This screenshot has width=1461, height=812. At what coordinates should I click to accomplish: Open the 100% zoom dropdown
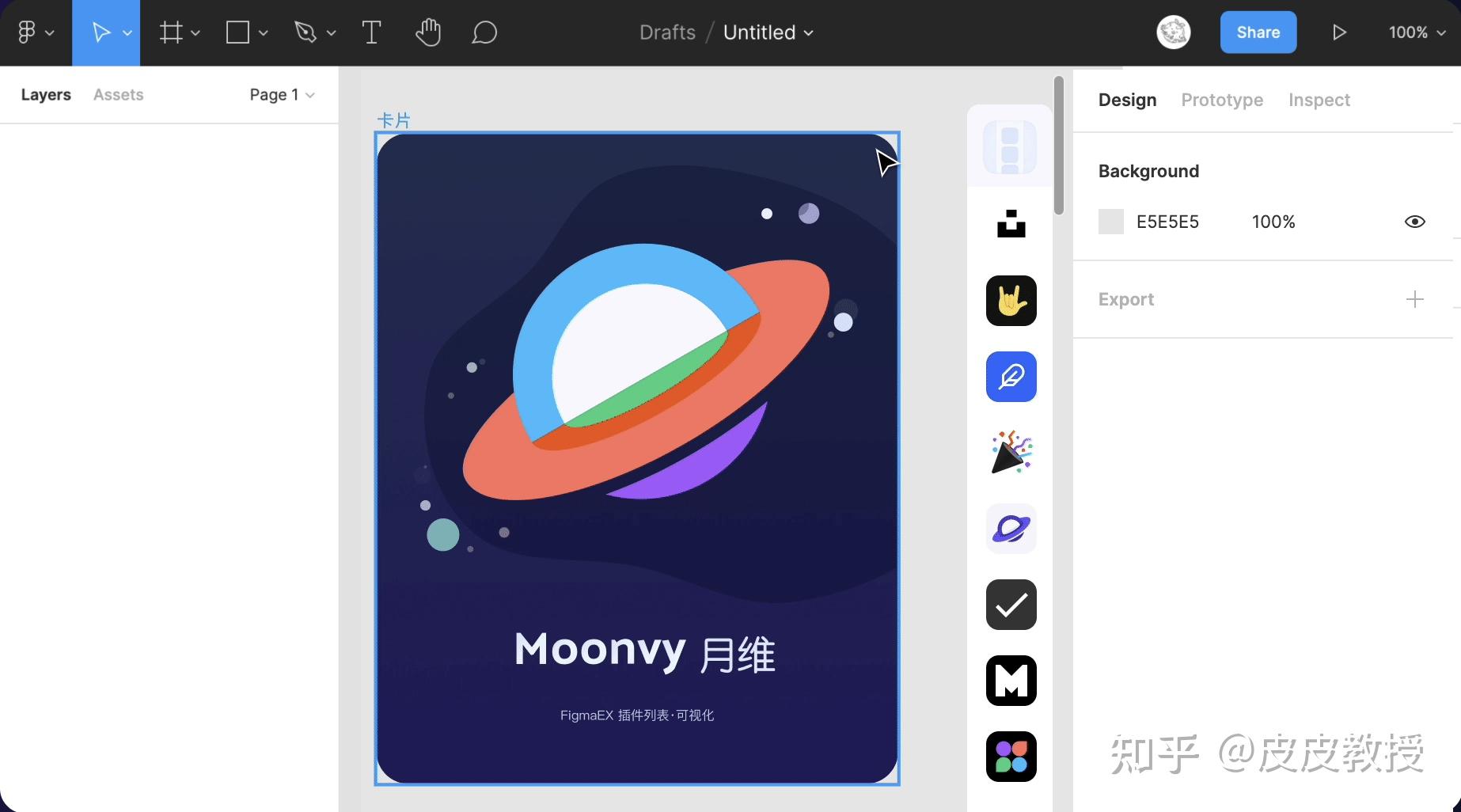[1417, 32]
